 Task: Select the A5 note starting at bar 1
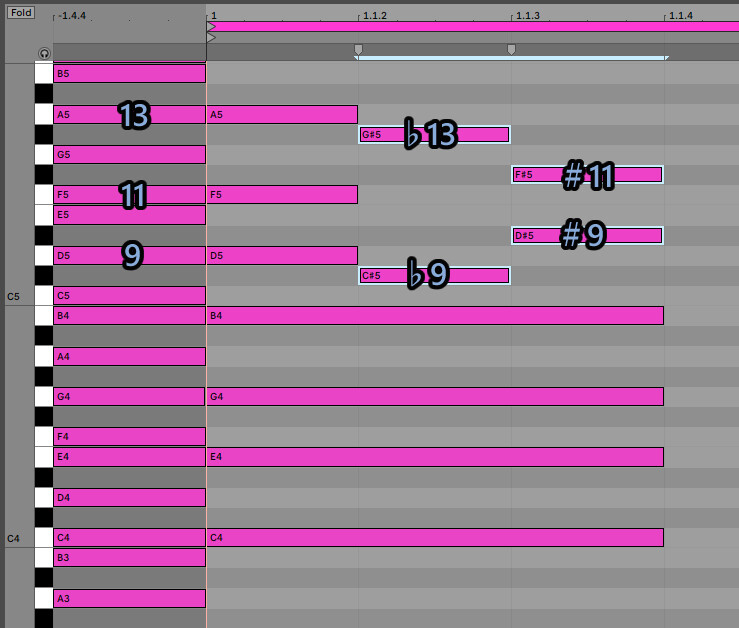282,115
